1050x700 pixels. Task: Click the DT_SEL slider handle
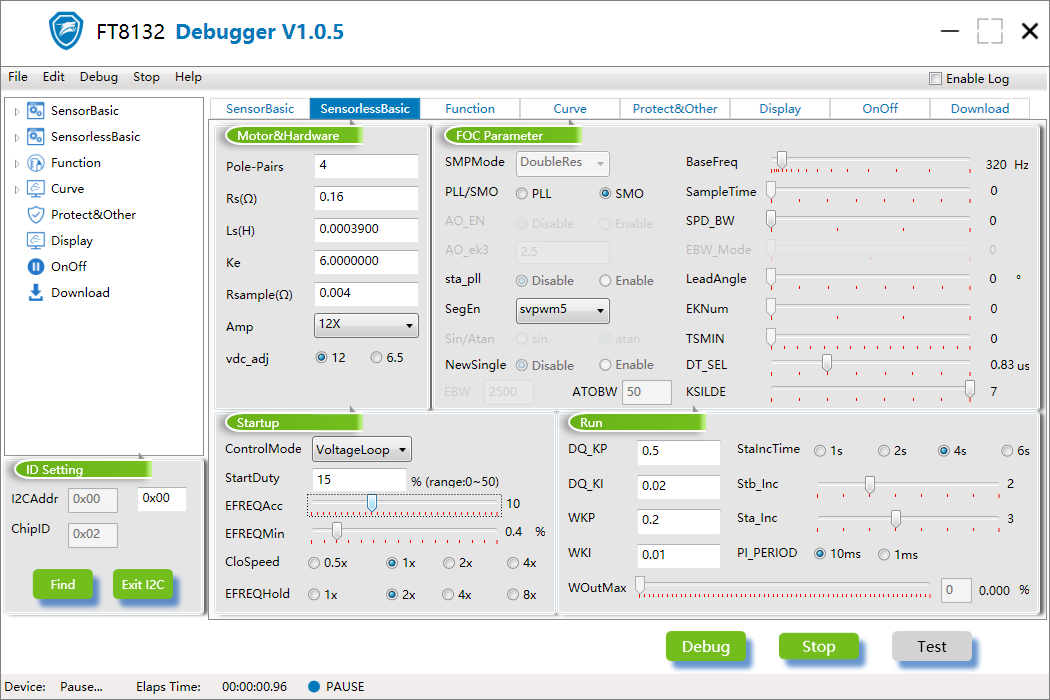click(x=827, y=363)
